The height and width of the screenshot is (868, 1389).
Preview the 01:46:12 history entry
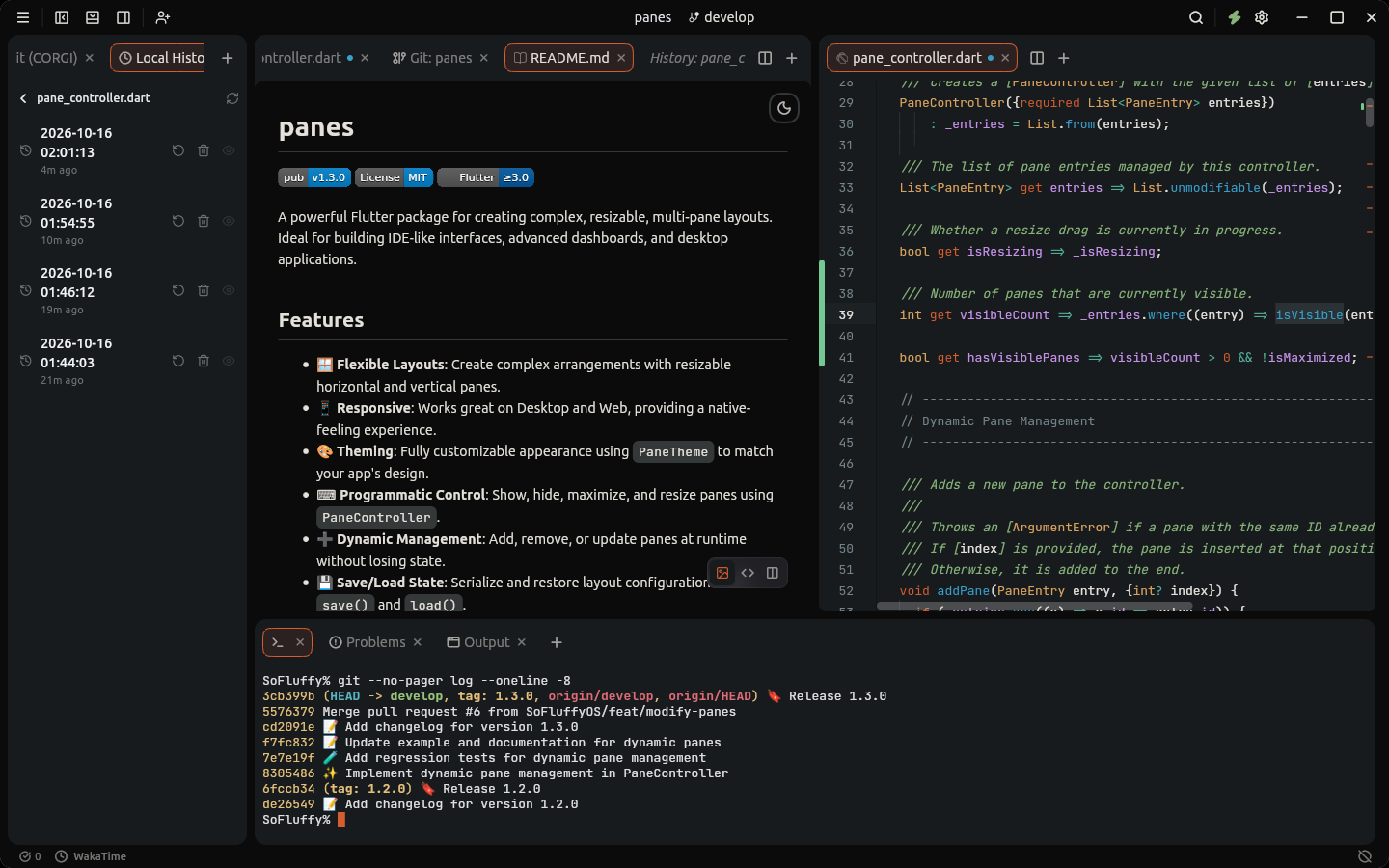229,290
